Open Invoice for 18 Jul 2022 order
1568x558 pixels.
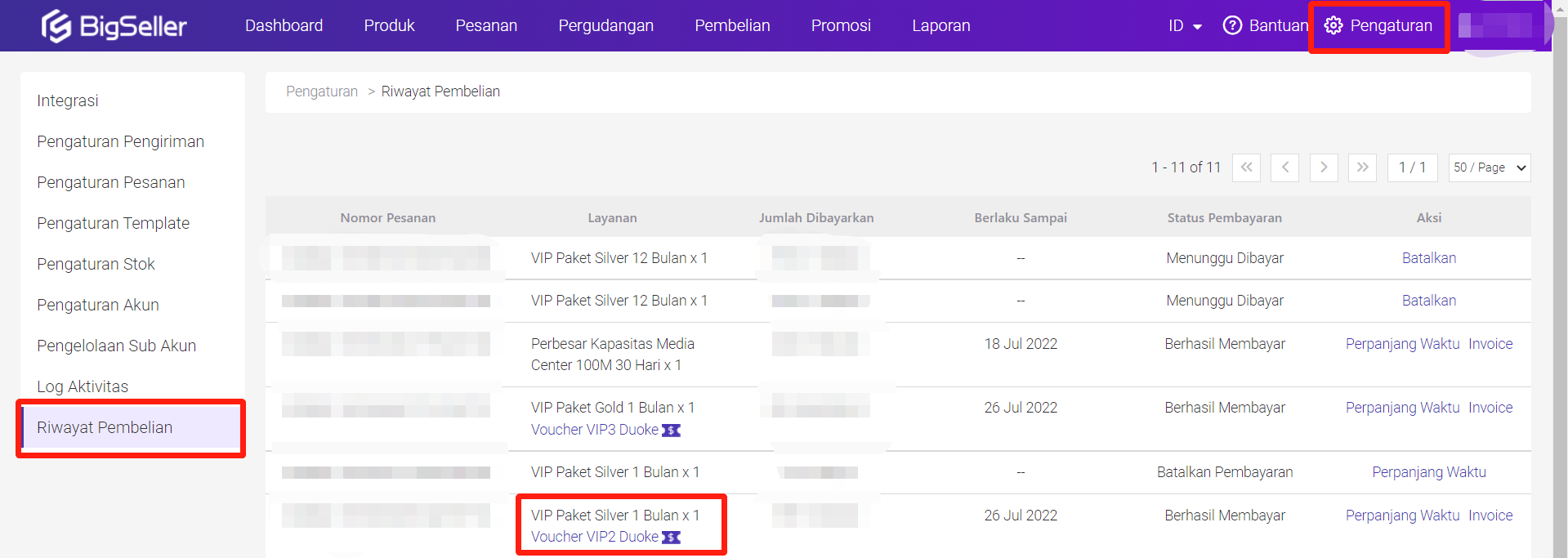[1490, 344]
